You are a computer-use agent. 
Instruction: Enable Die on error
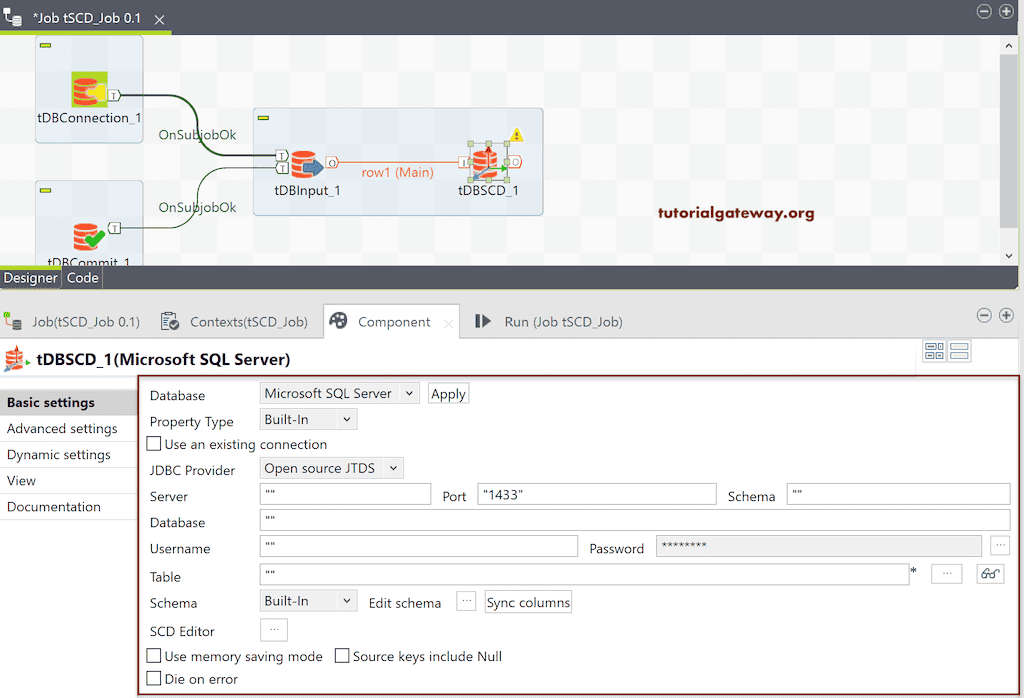click(153, 679)
